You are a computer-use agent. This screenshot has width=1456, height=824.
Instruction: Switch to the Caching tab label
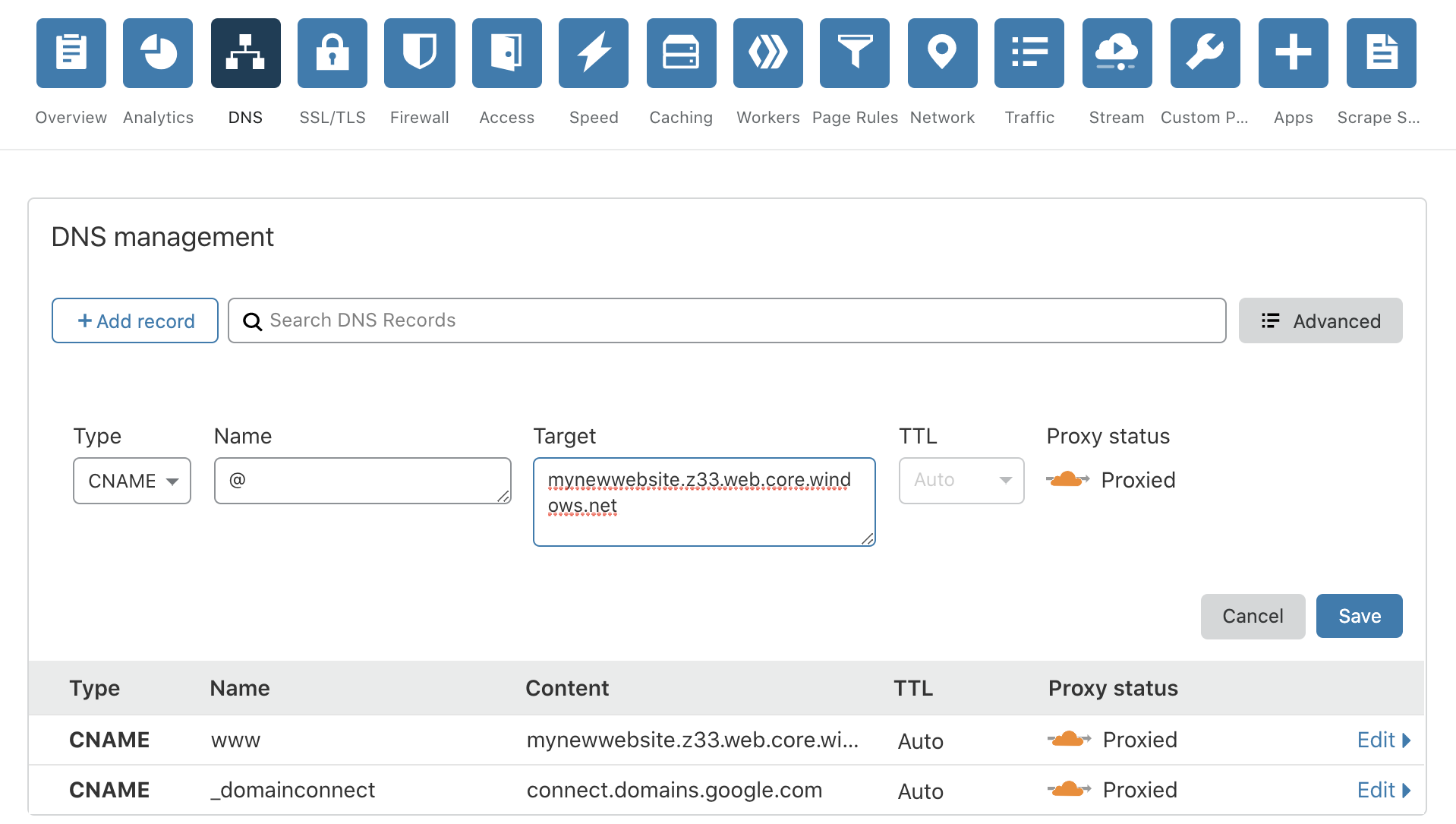tap(681, 118)
